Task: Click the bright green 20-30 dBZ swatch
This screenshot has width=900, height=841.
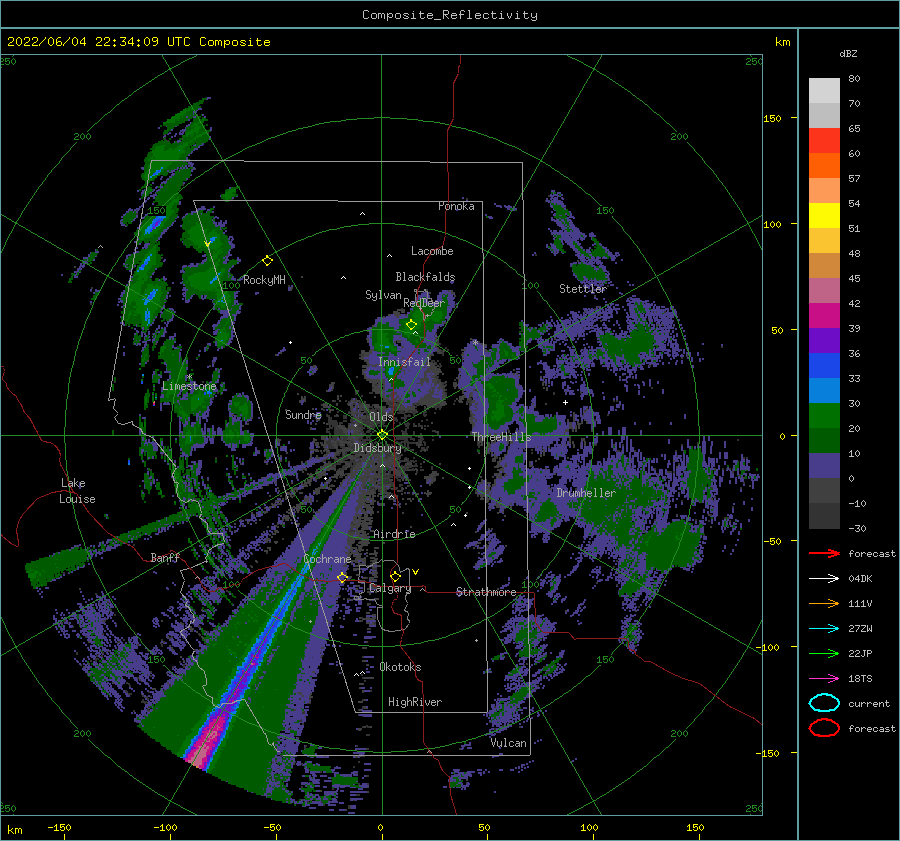Action: point(824,416)
